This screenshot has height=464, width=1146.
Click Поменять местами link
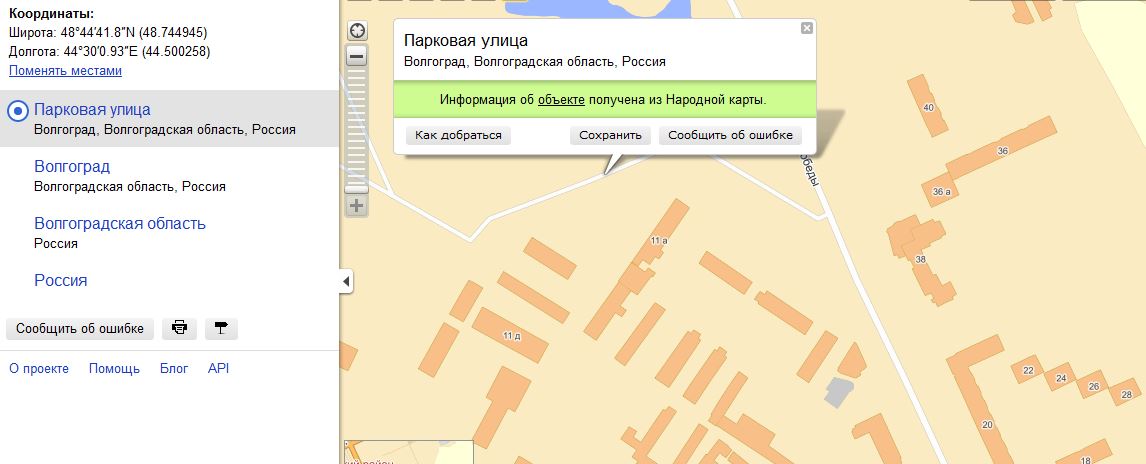[65, 71]
